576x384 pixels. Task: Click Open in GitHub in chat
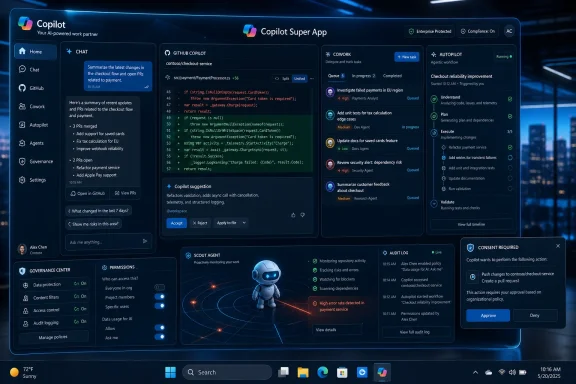pyautogui.click(x=88, y=193)
